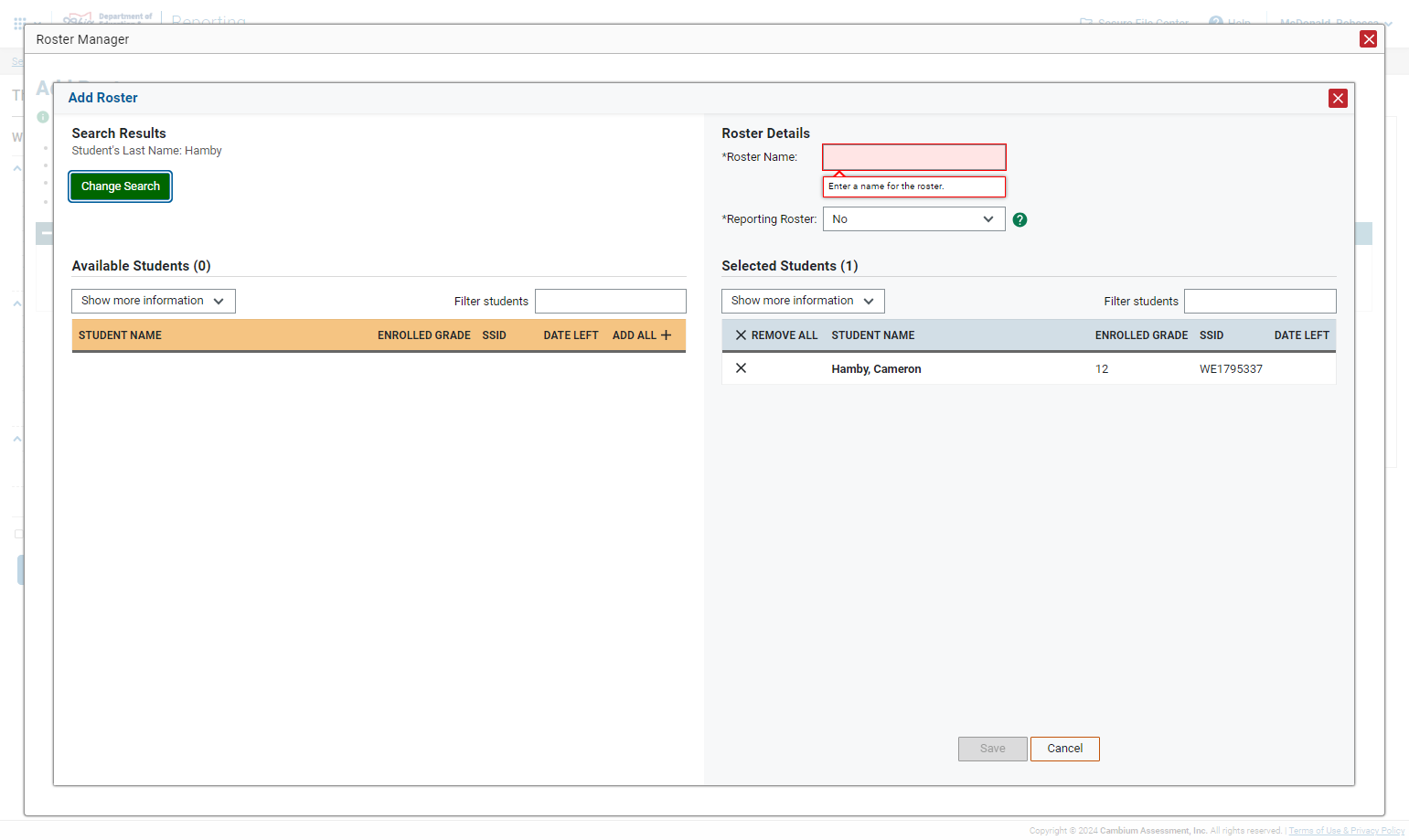The image size is (1409, 840).
Task: Click Date Left header in Selected Students
Action: tap(1301, 335)
